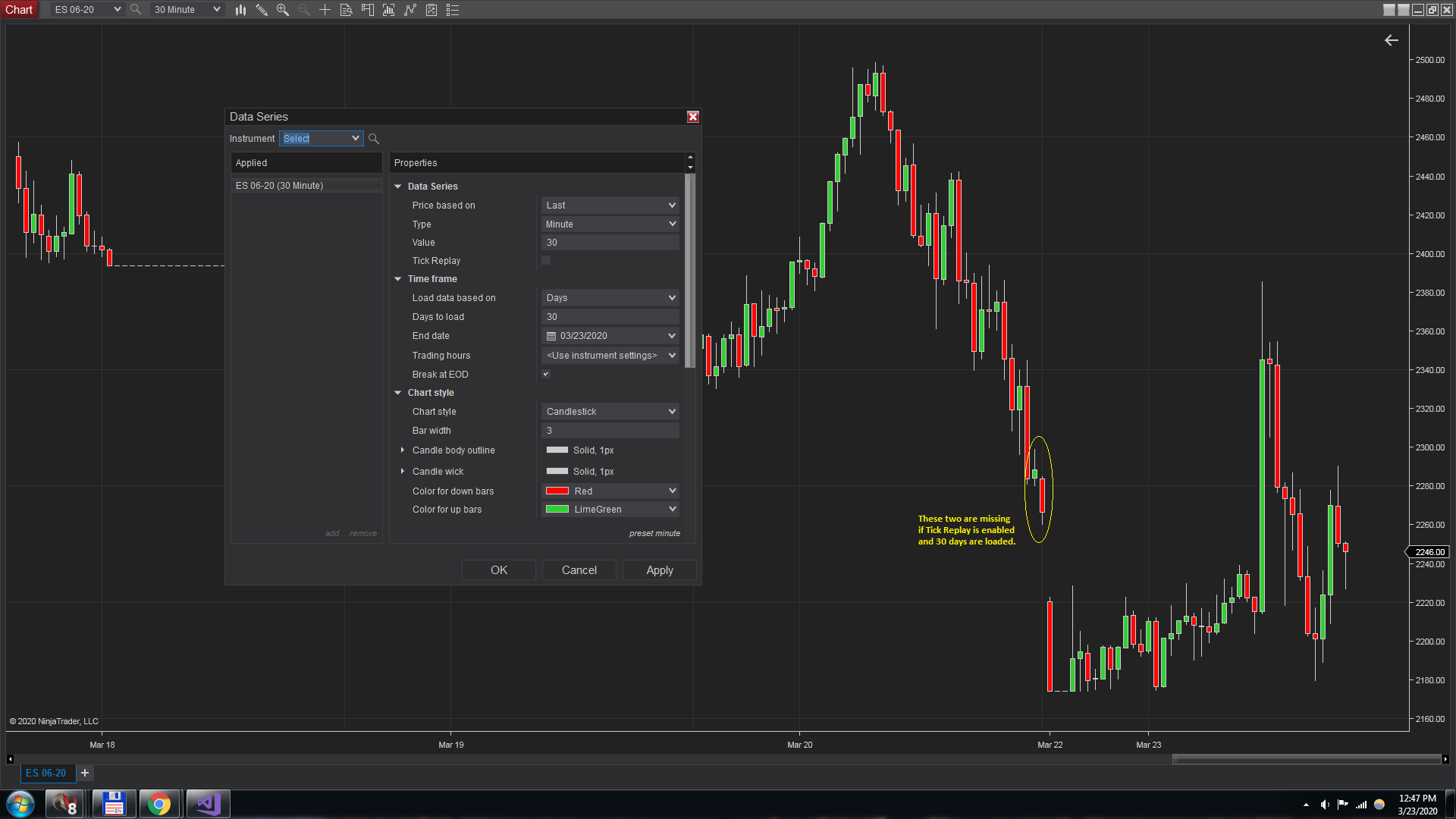Select the crosshair plus icon
Image resolution: width=1456 pixels, height=819 pixels.
pyautogui.click(x=325, y=10)
